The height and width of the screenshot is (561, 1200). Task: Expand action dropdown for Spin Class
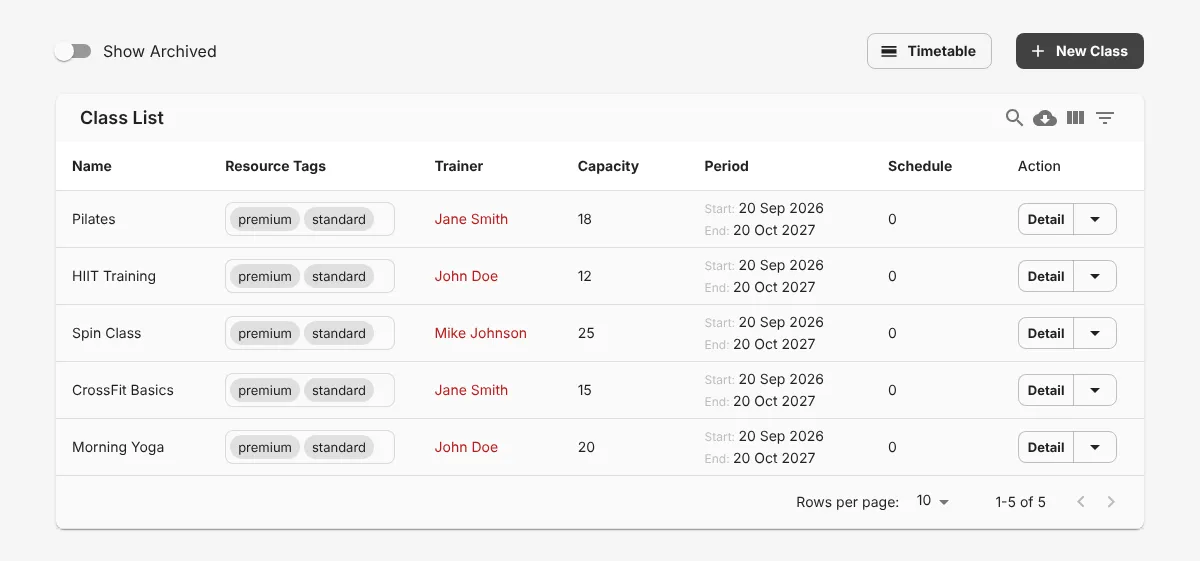[1095, 333]
